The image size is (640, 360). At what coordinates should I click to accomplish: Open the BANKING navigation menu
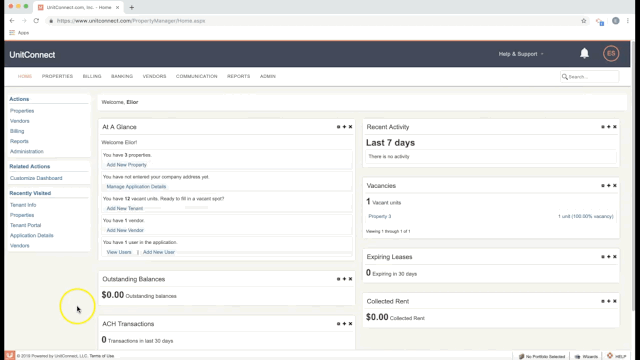[x=122, y=76]
